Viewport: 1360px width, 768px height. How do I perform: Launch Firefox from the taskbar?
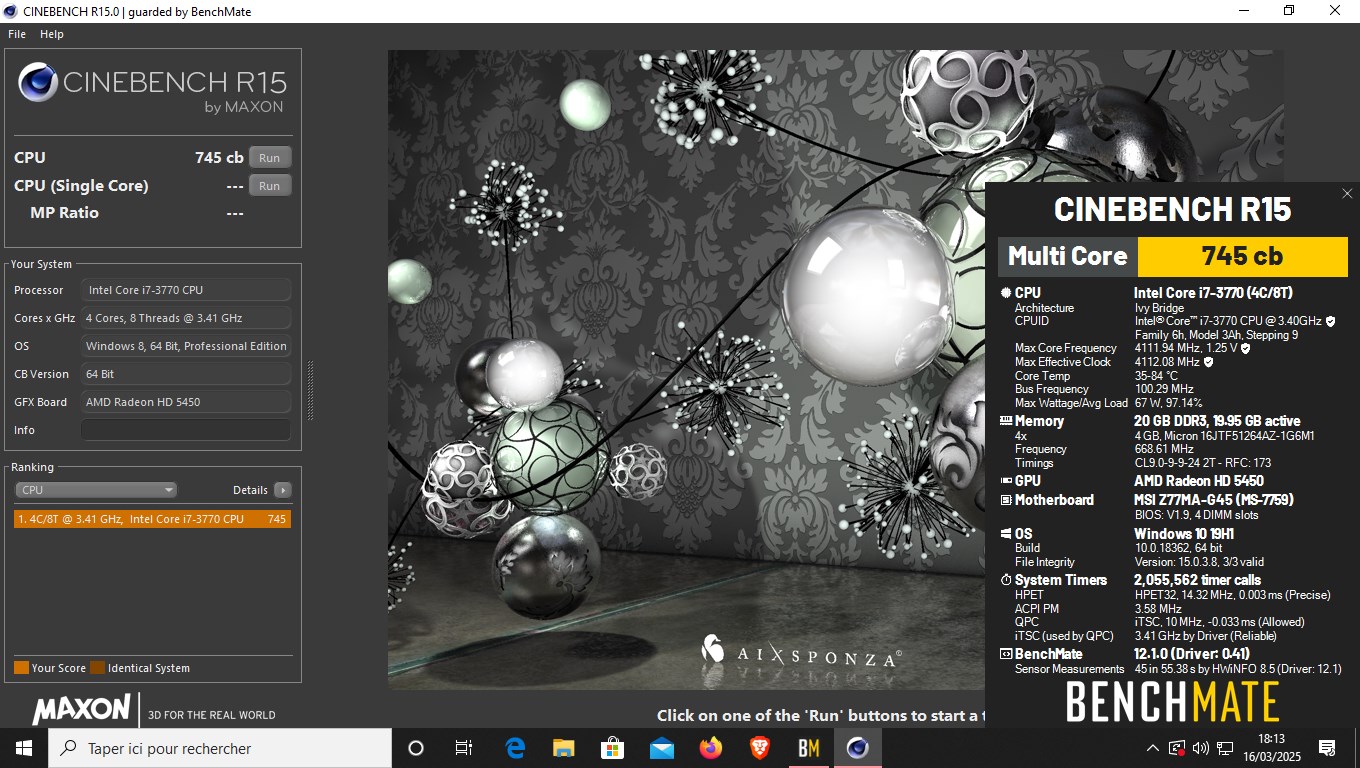tap(711, 748)
